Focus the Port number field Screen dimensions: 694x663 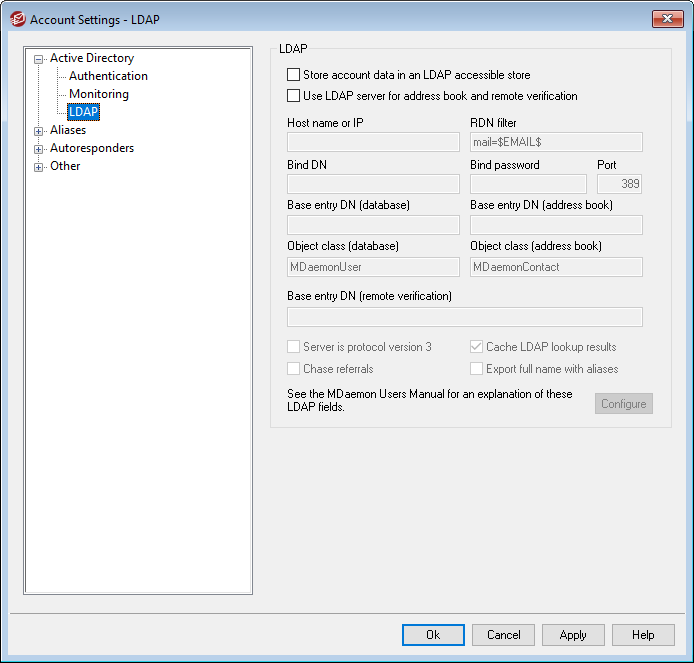point(619,184)
